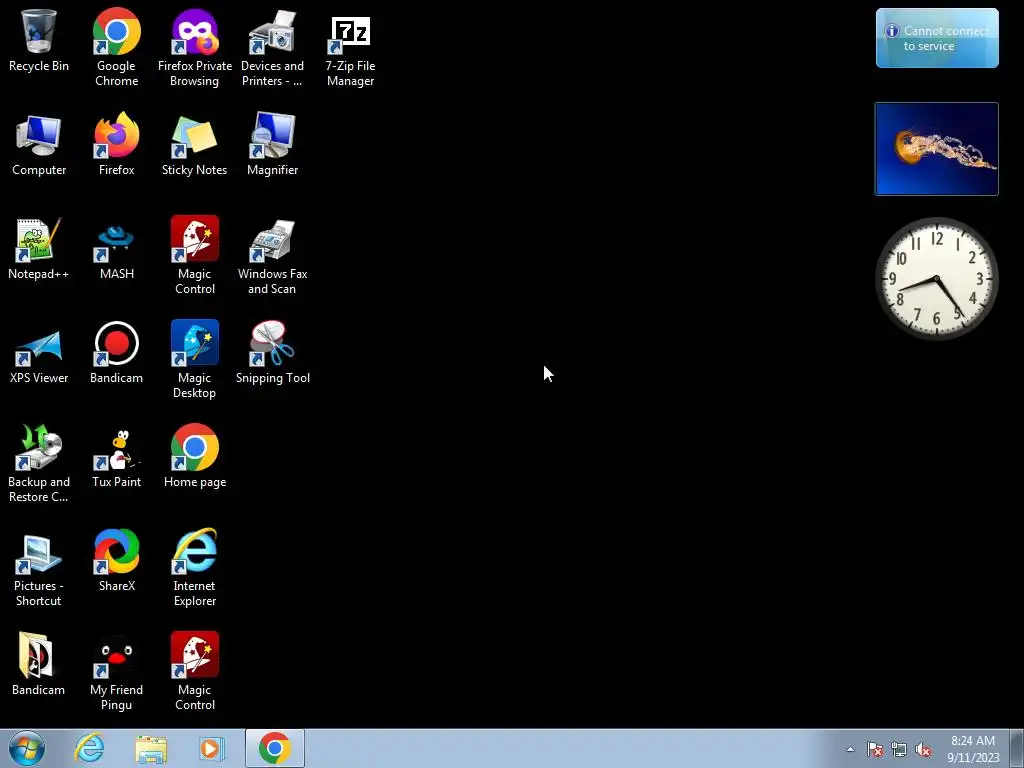
Task: Open the Sticky Notes shortcut
Action: tap(195, 145)
